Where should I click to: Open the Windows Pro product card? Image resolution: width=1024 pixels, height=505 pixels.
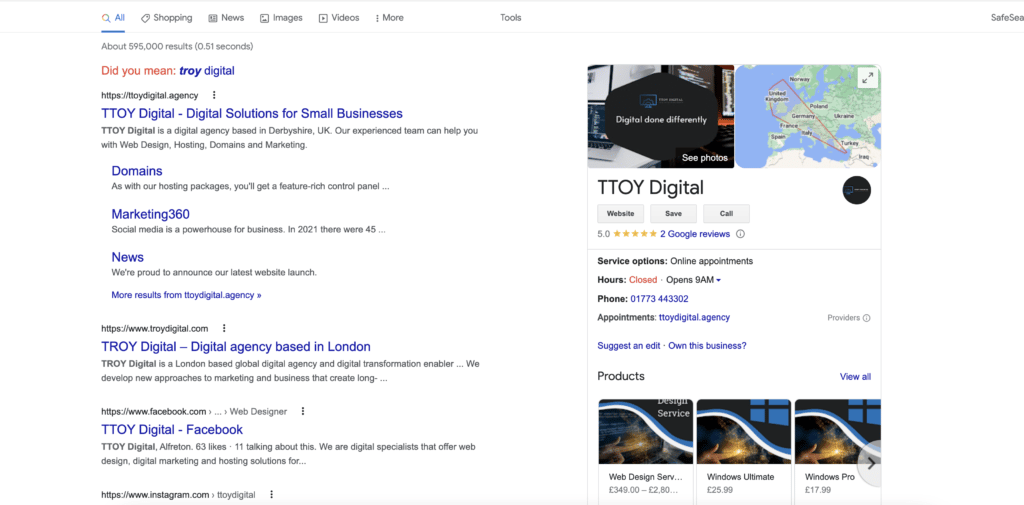pos(837,451)
